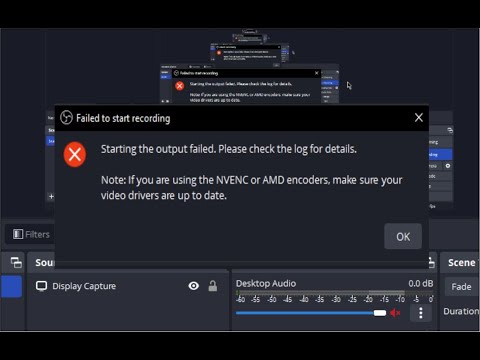Click the Scene Transitions dock header
480x360 pixels.
[461, 263]
